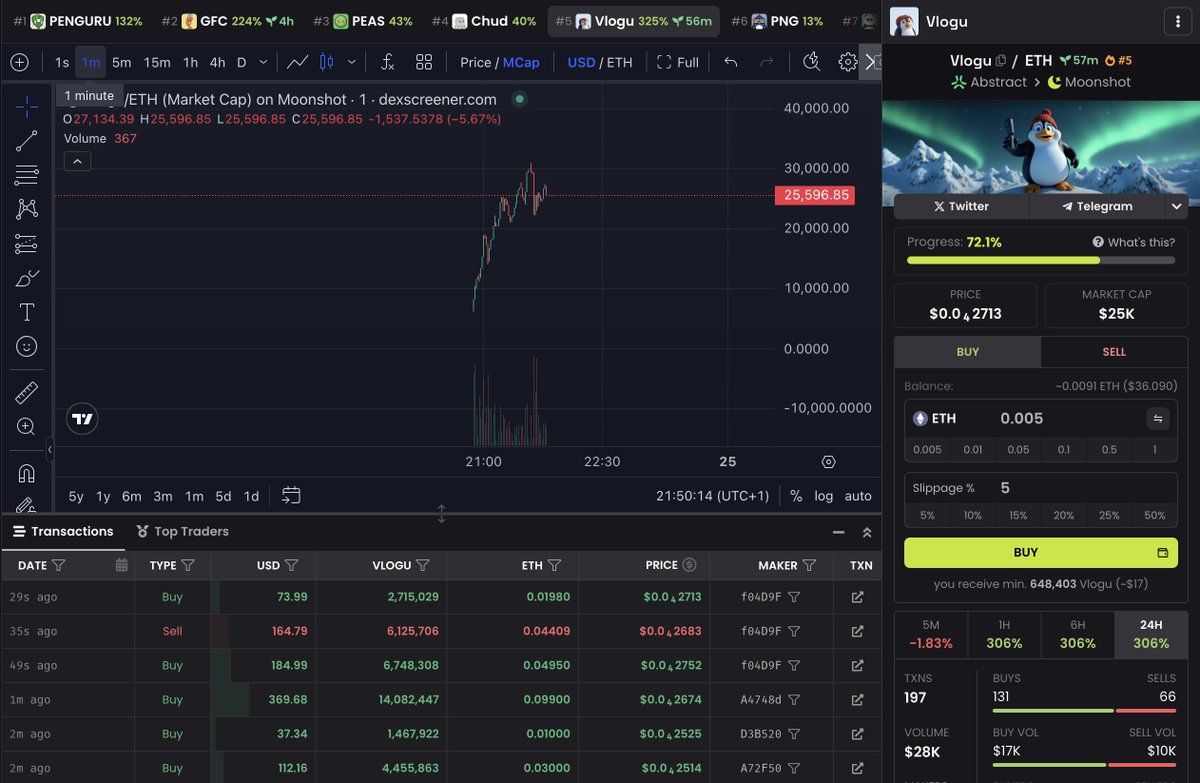The image size is (1200, 783).
Task: Open the TradingView logo link
Action: tap(82, 420)
